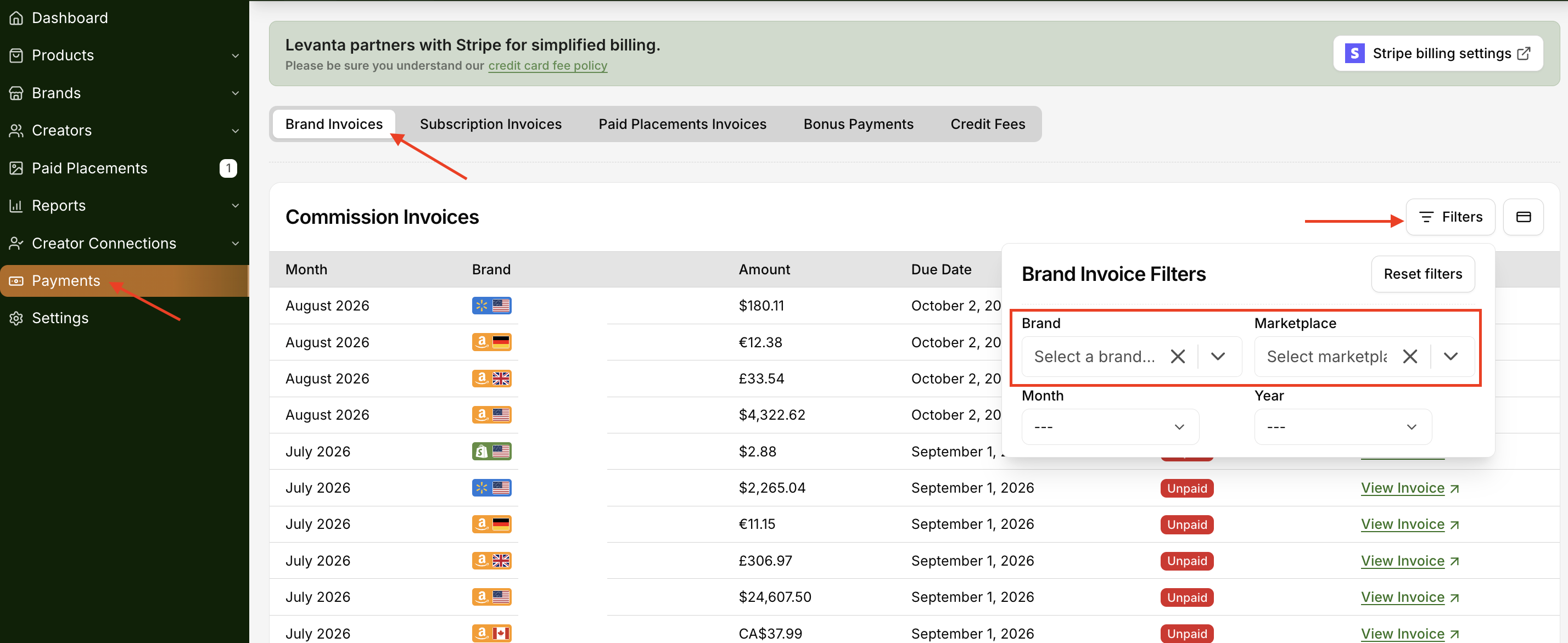Screen dimensions: 1568x643
Task: Click the Shopify US badge for $2.88 row
Action: pyautogui.click(x=492, y=452)
